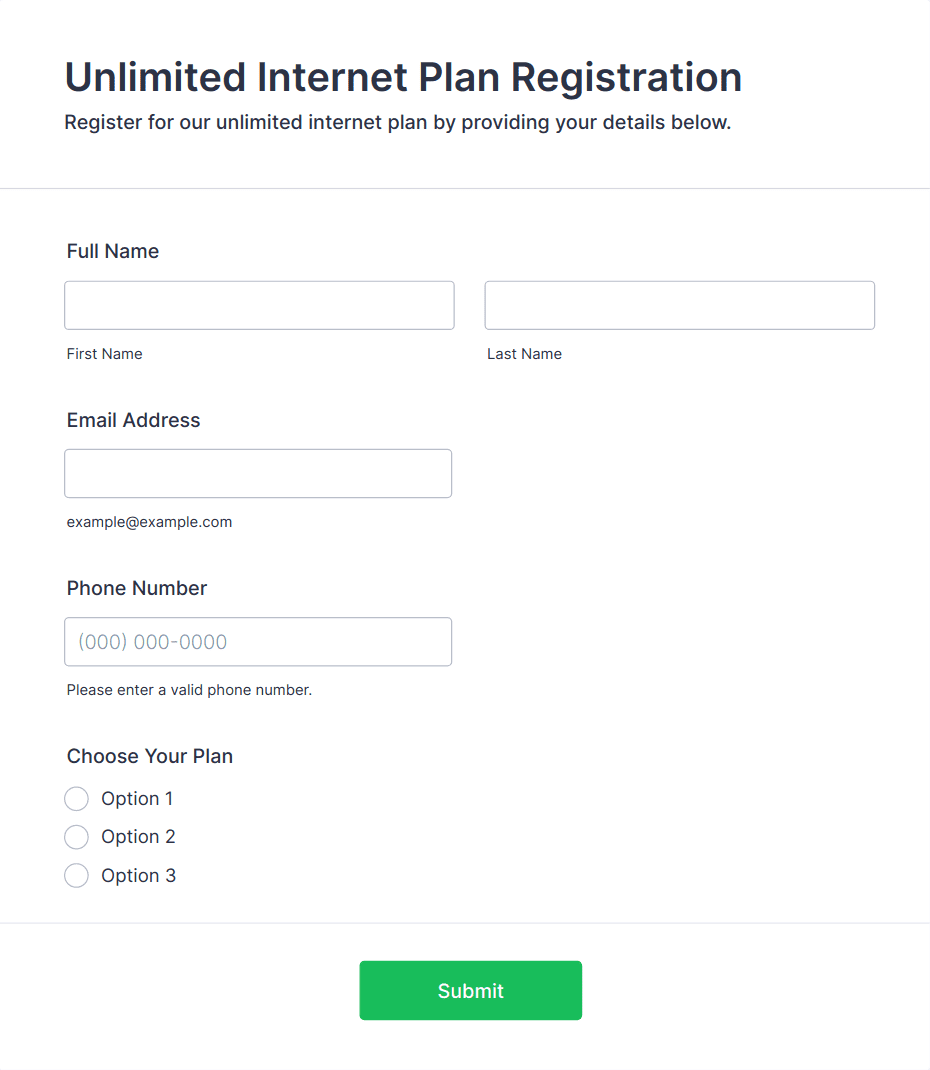
Task: Click the "Phone Number" label
Action: 137,588
